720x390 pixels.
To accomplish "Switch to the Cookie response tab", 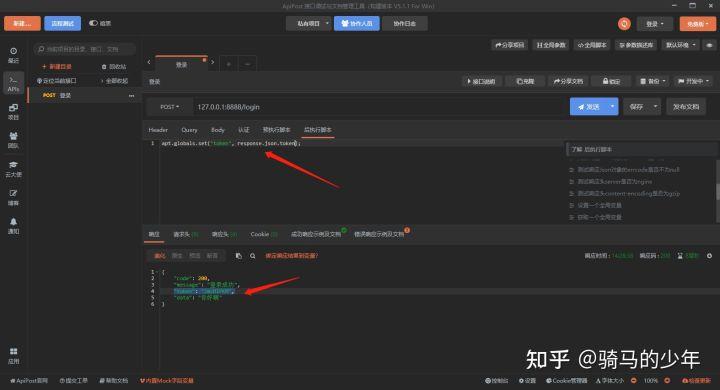I will pyautogui.click(x=264, y=234).
